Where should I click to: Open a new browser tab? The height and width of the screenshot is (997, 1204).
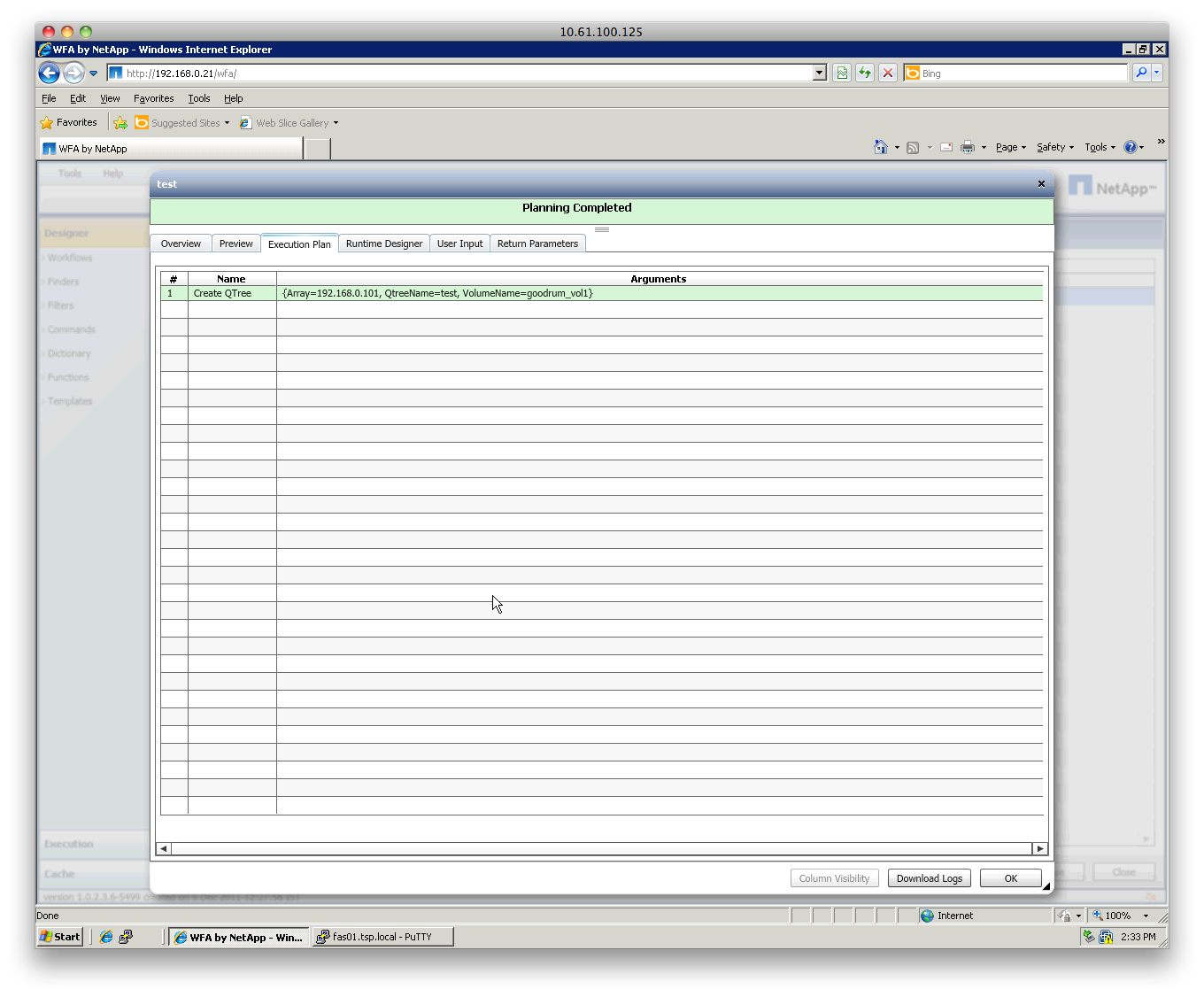coord(318,149)
